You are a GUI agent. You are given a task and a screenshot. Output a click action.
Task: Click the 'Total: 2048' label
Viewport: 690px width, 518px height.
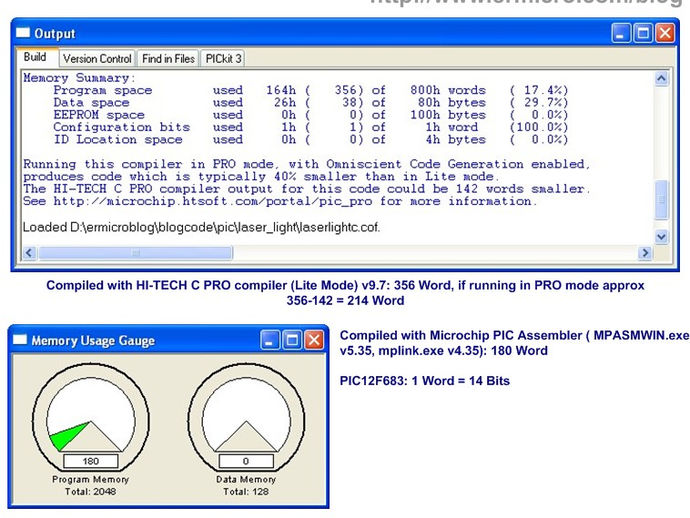point(91,492)
